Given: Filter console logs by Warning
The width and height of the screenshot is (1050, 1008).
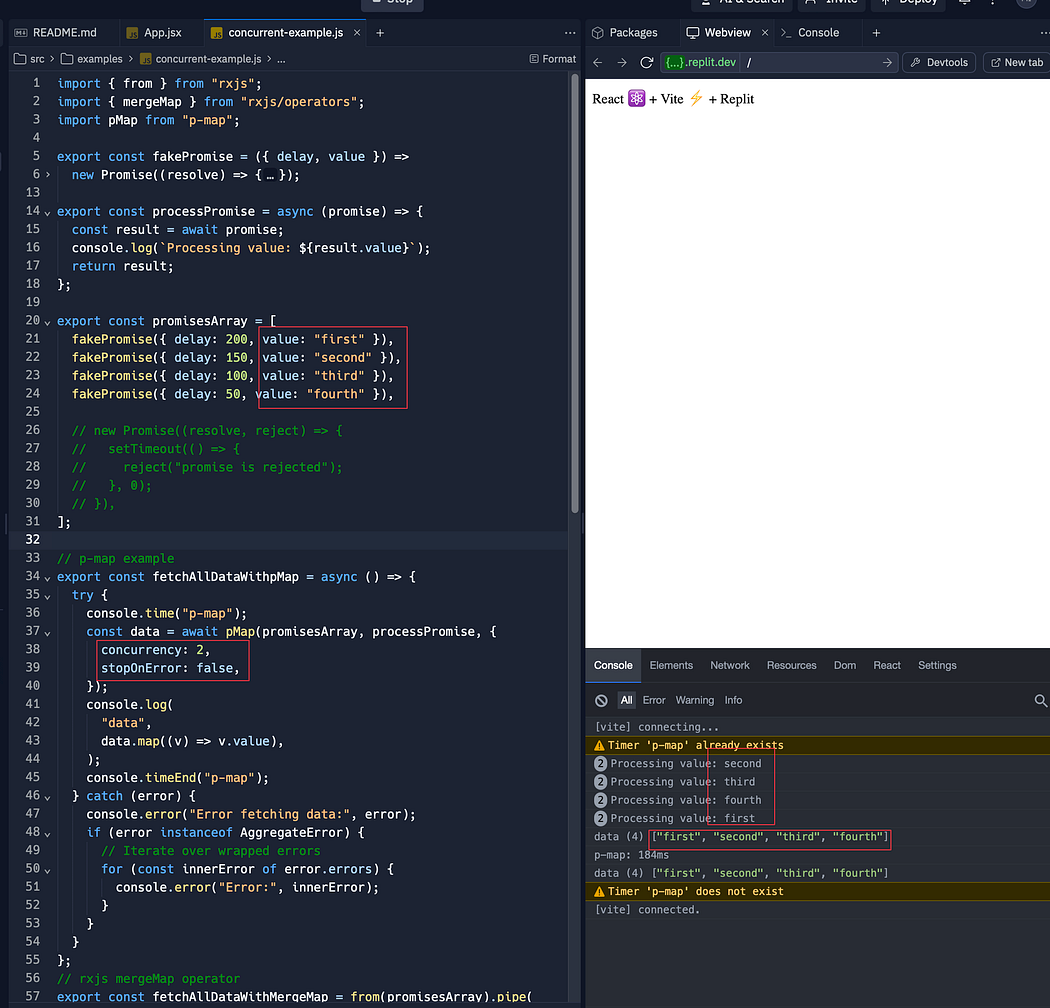Looking at the screenshot, I should [x=694, y=700].
